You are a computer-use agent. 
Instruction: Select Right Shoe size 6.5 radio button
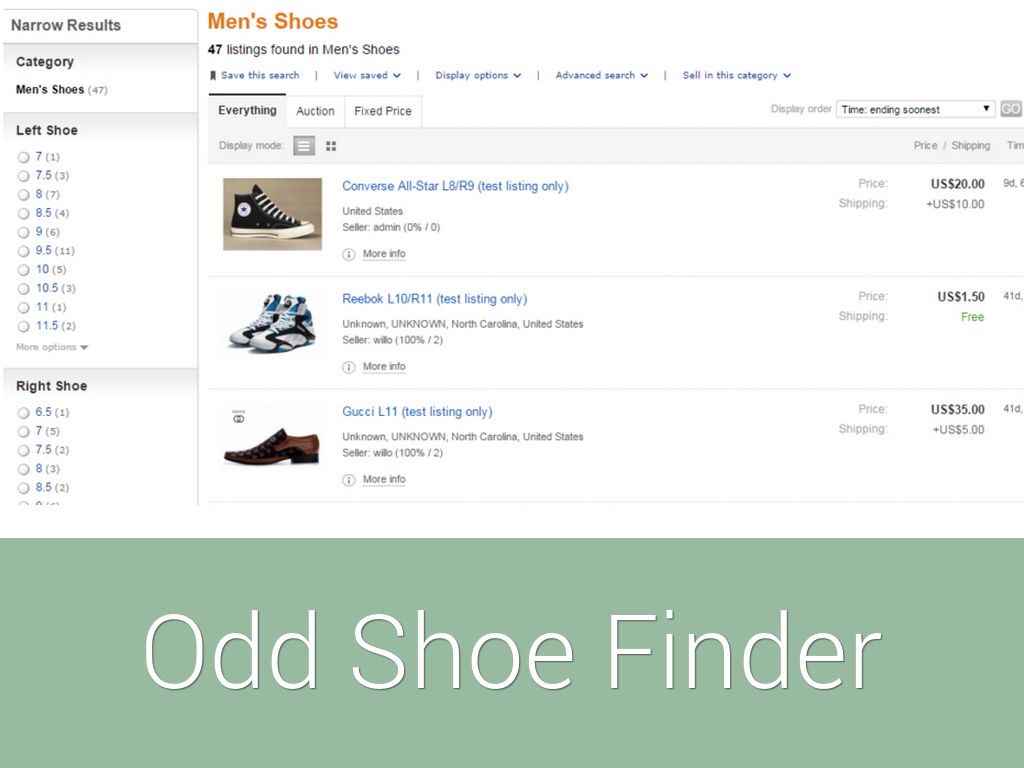pos(24,413)
